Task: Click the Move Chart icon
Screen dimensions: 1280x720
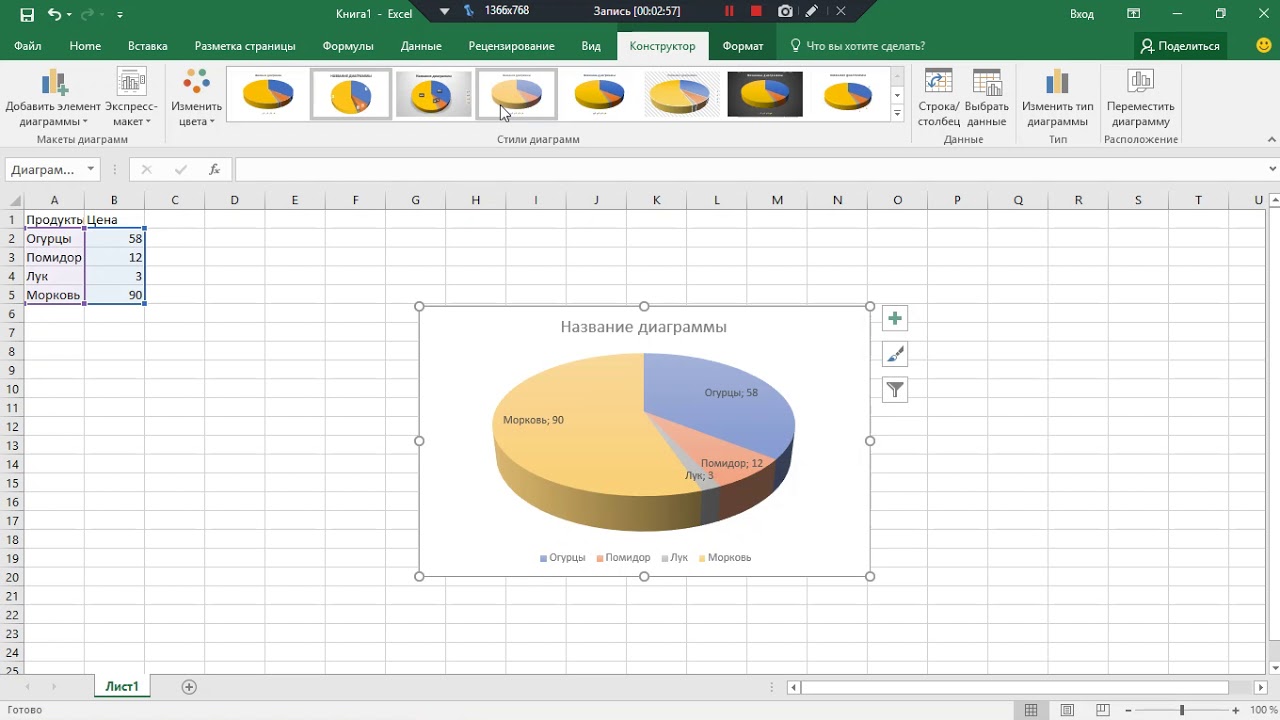Action: coord(1141,83)
